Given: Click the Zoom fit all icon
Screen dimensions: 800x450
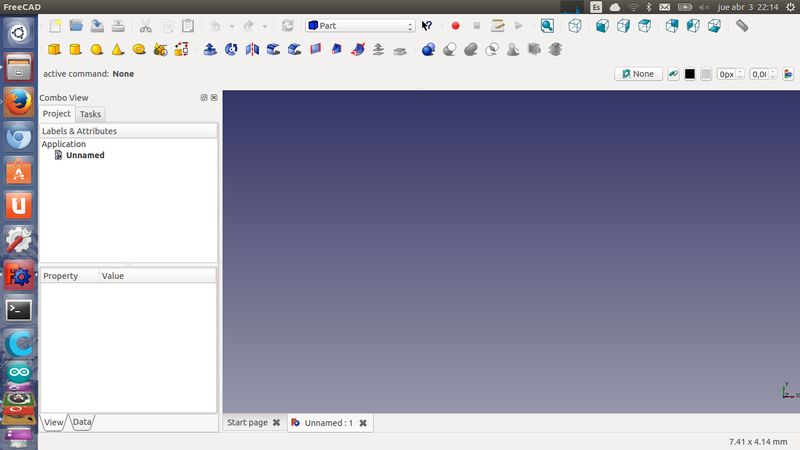Looking at the screenshot, I should 547,26.
